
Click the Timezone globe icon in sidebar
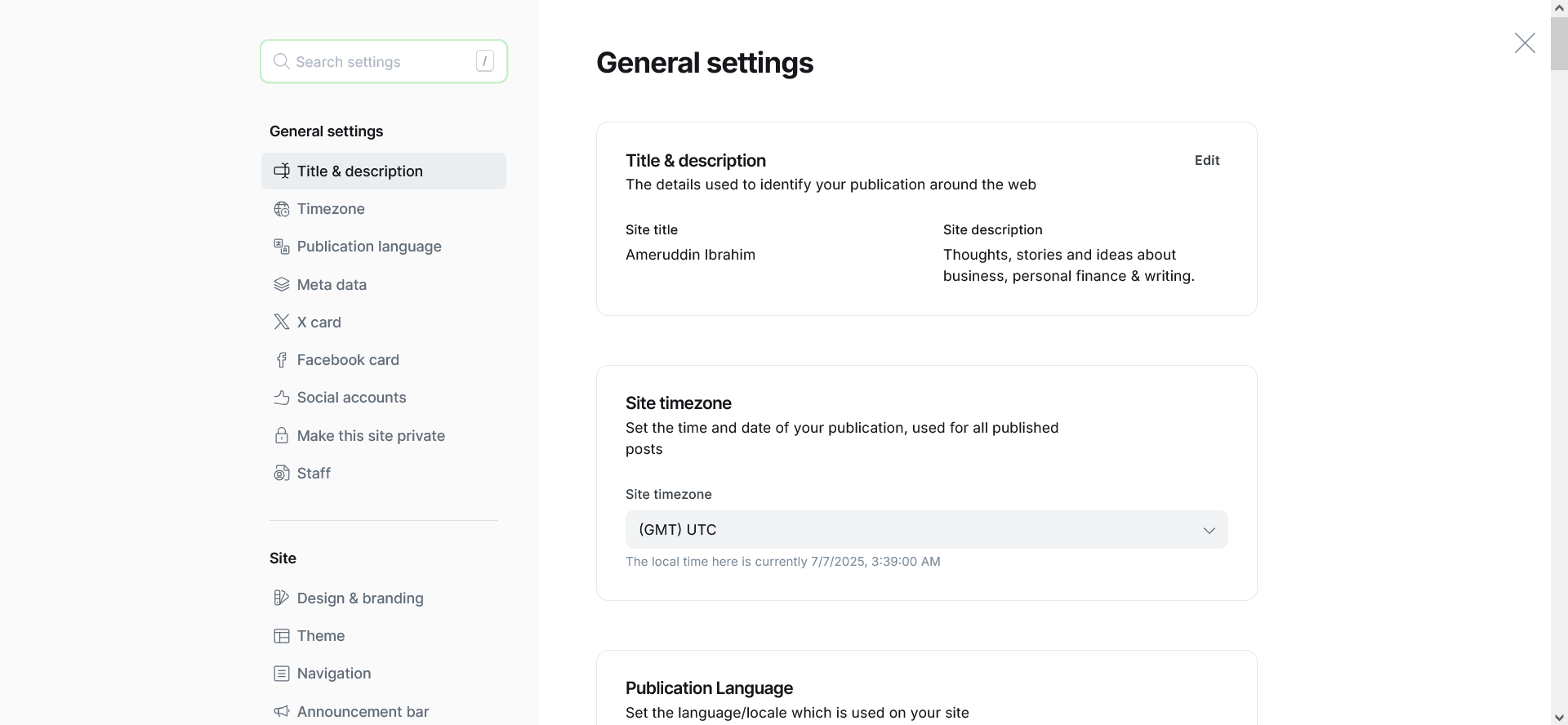point(282,209)
